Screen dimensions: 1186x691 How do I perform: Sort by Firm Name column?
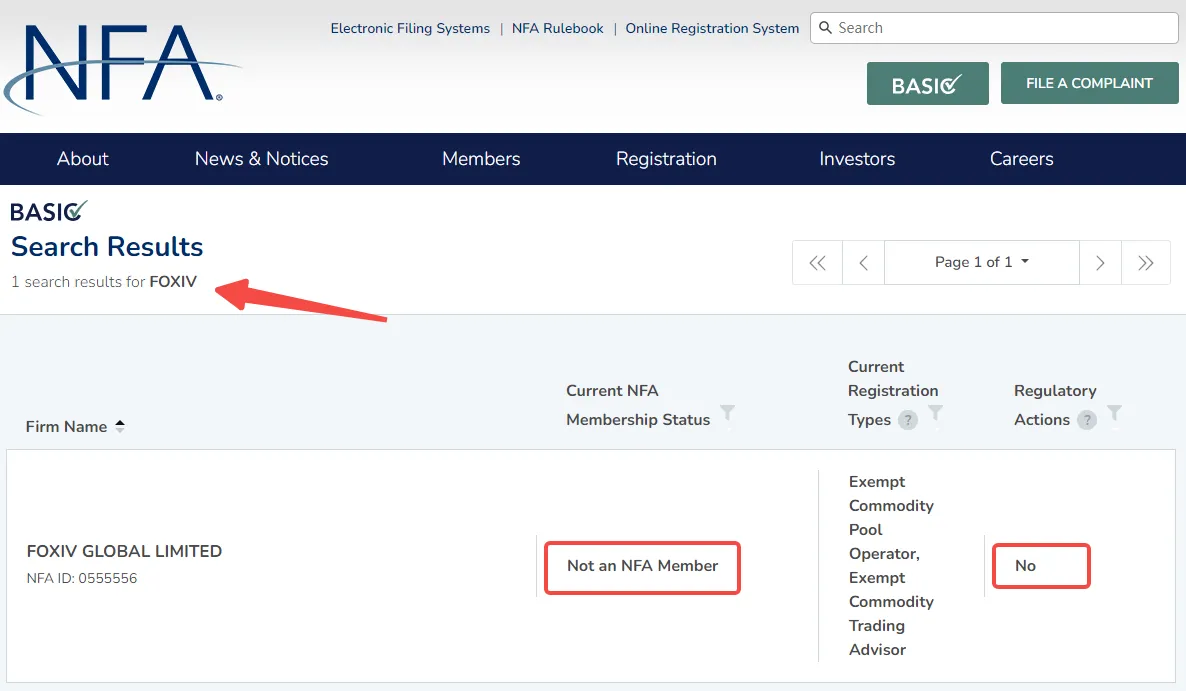(120, 426)
